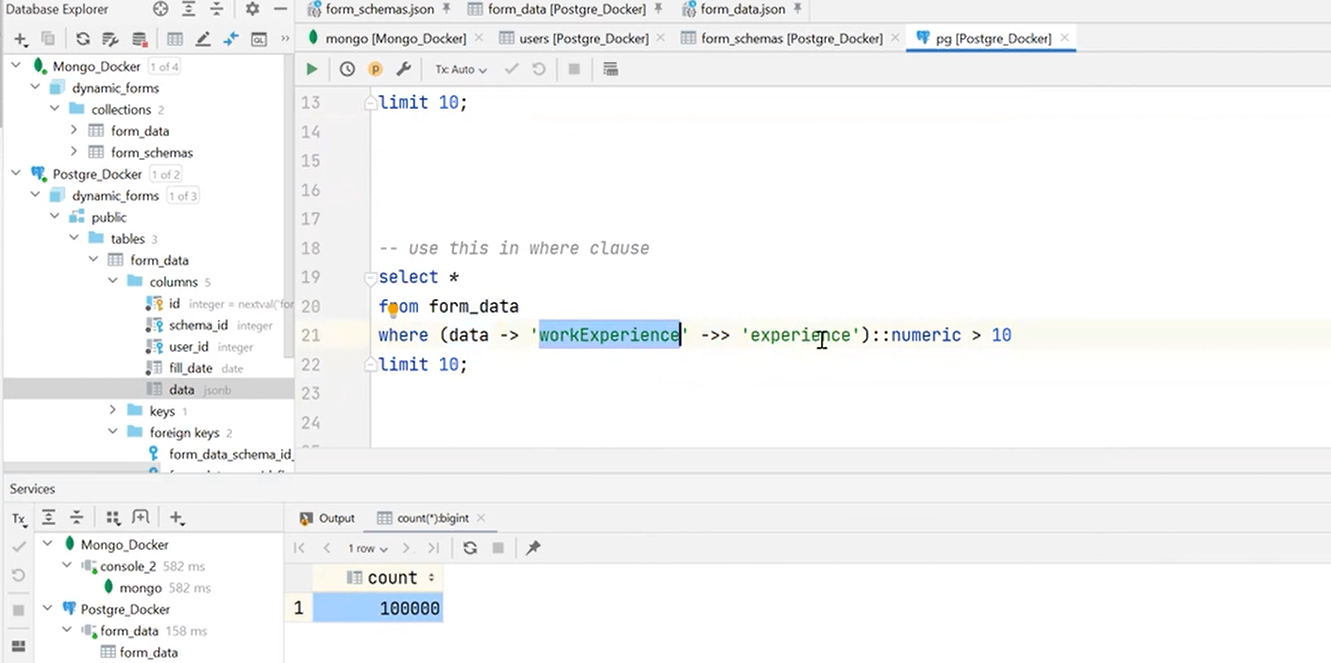
Task: Pin the count query result tab
Action: (533, 547)
